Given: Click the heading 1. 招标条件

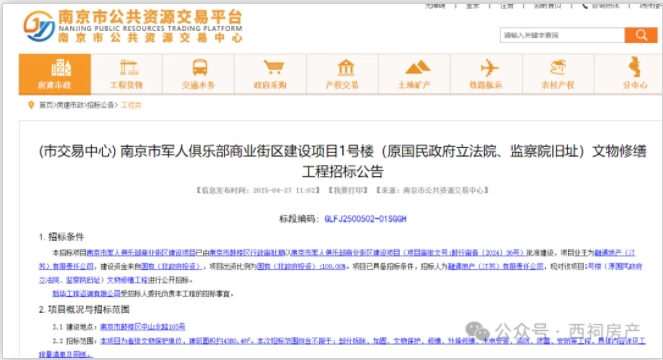Looking at the screenshot, I should [62, 237].
